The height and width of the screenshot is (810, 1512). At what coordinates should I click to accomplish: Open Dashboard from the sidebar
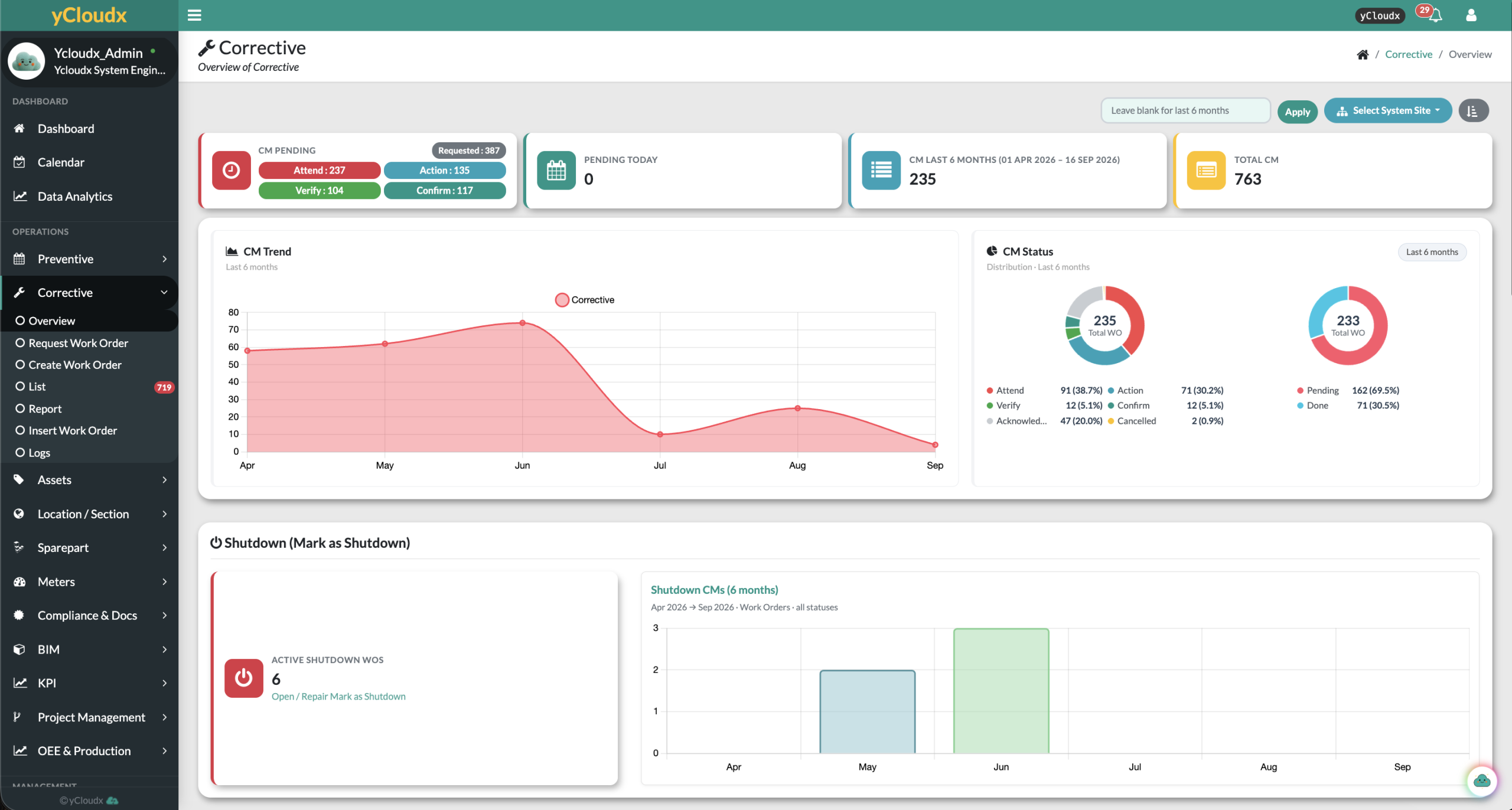click(89, 129)
